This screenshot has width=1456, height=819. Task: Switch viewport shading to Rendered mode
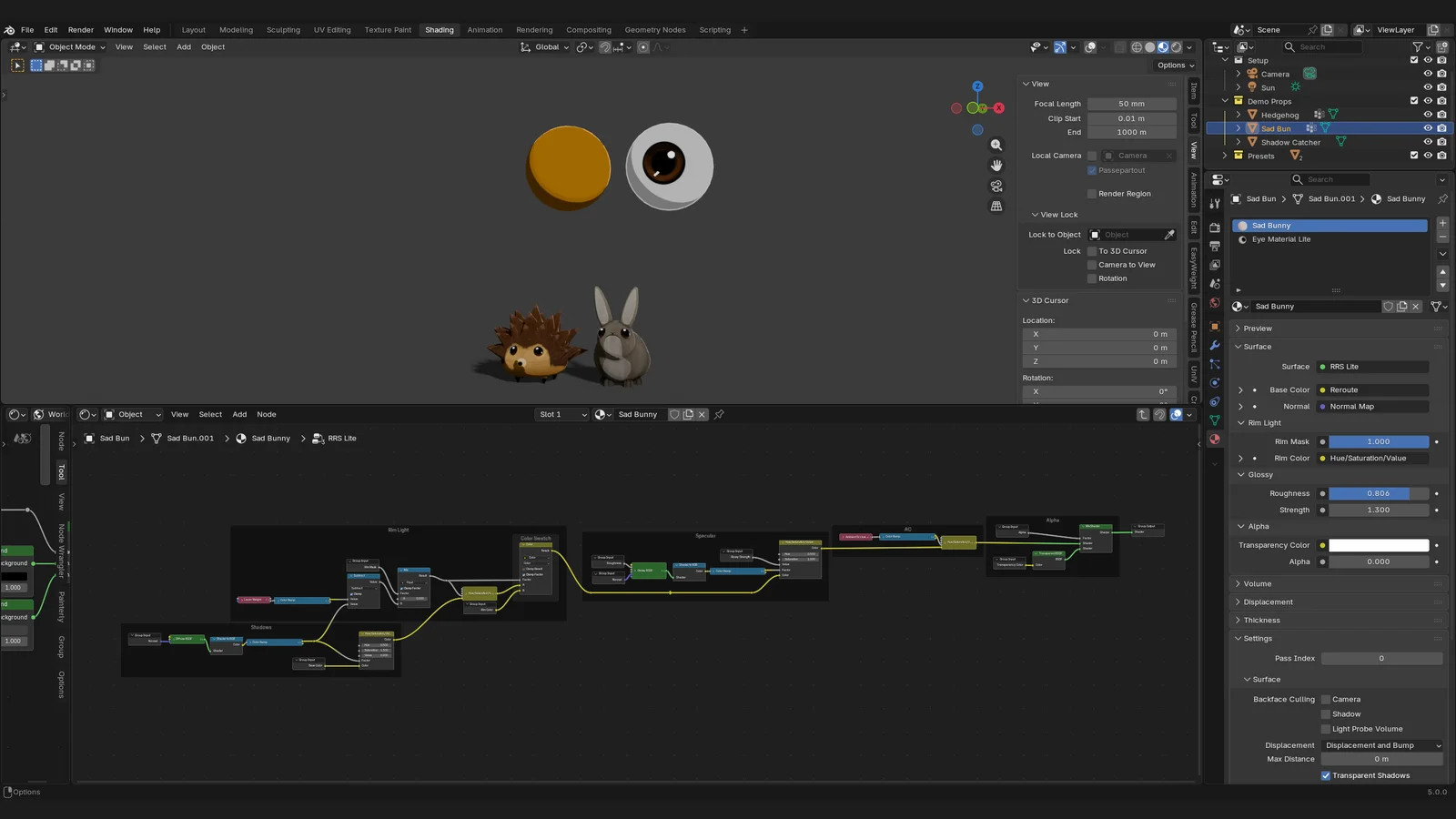coord(1175,46)
